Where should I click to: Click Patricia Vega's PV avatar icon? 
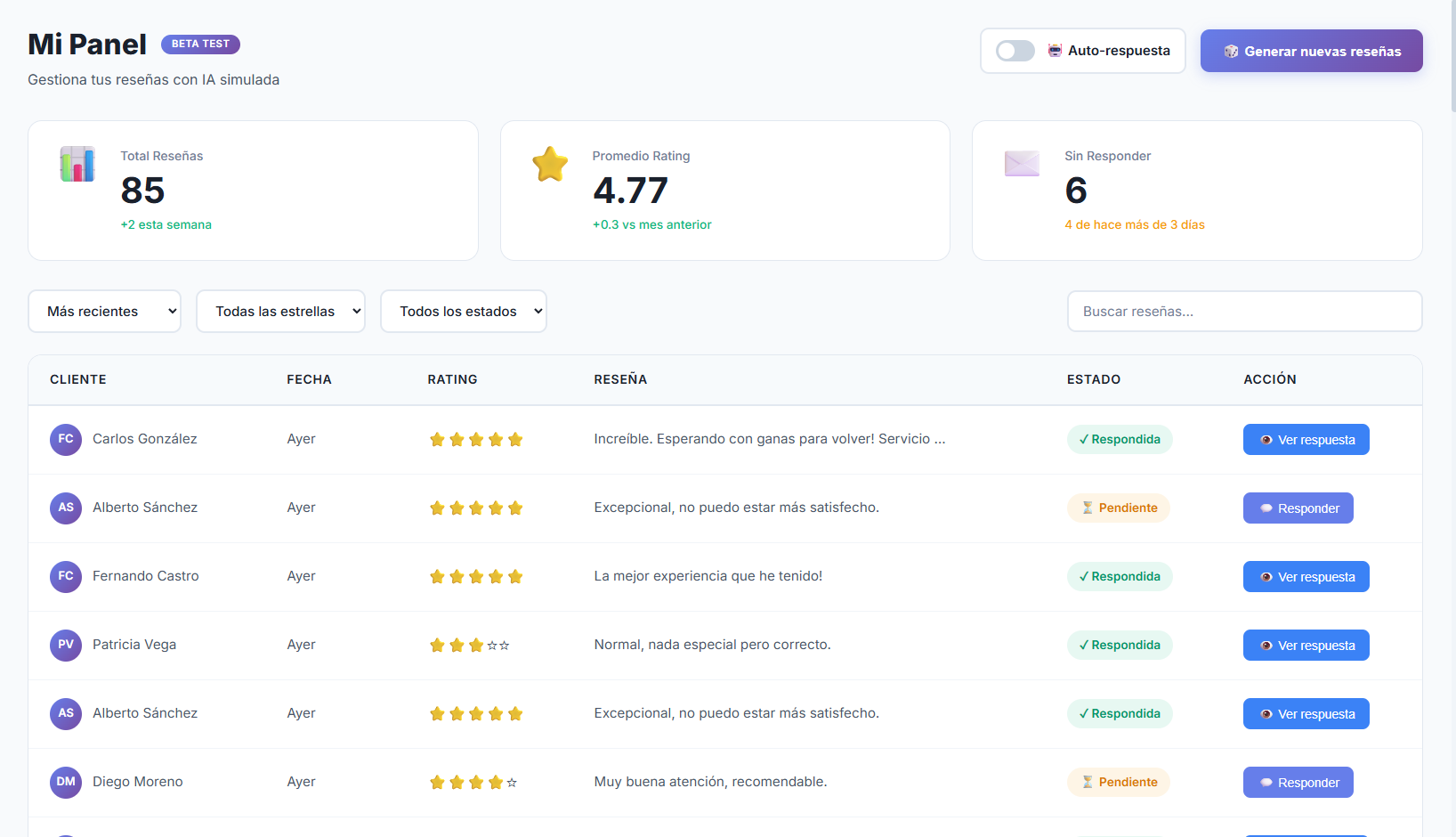click(x=66, y=645)
